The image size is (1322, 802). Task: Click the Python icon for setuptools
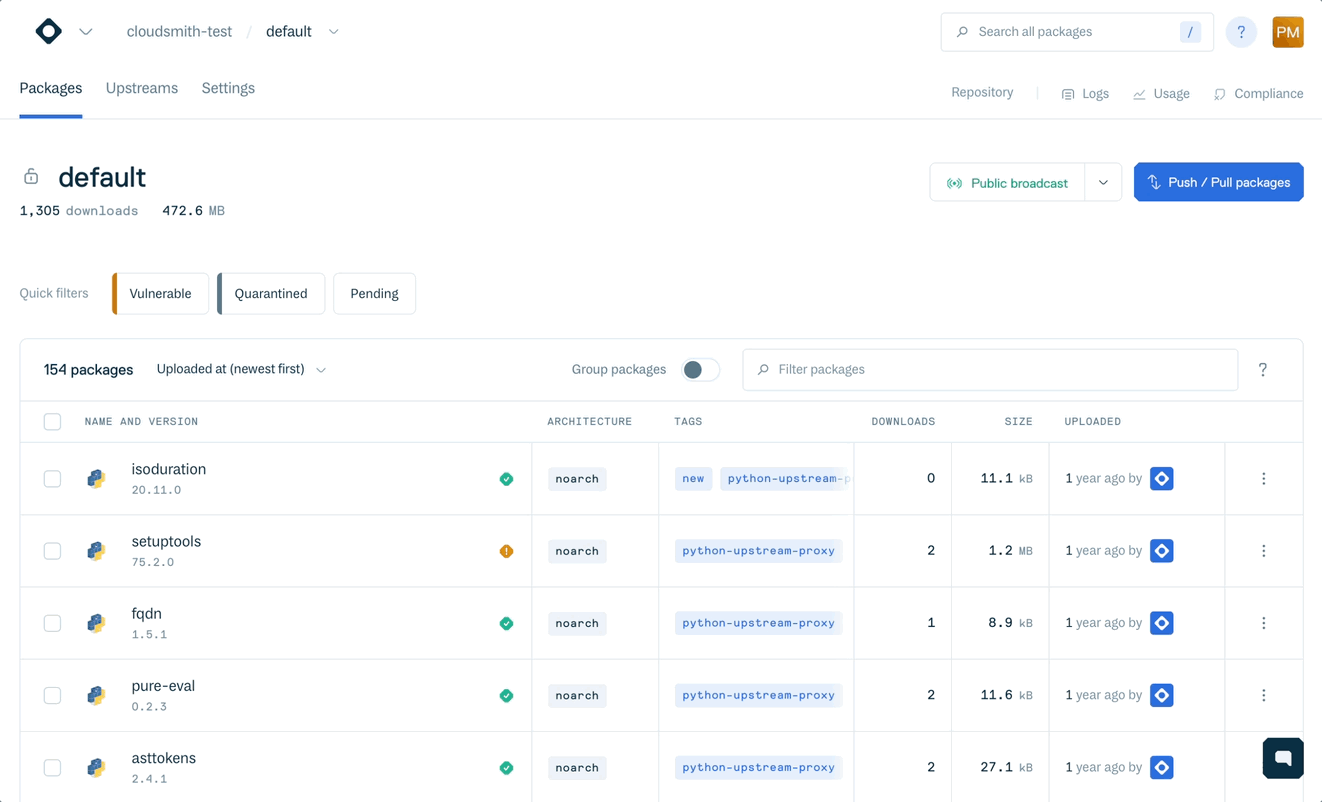click(x=96, y=551)
